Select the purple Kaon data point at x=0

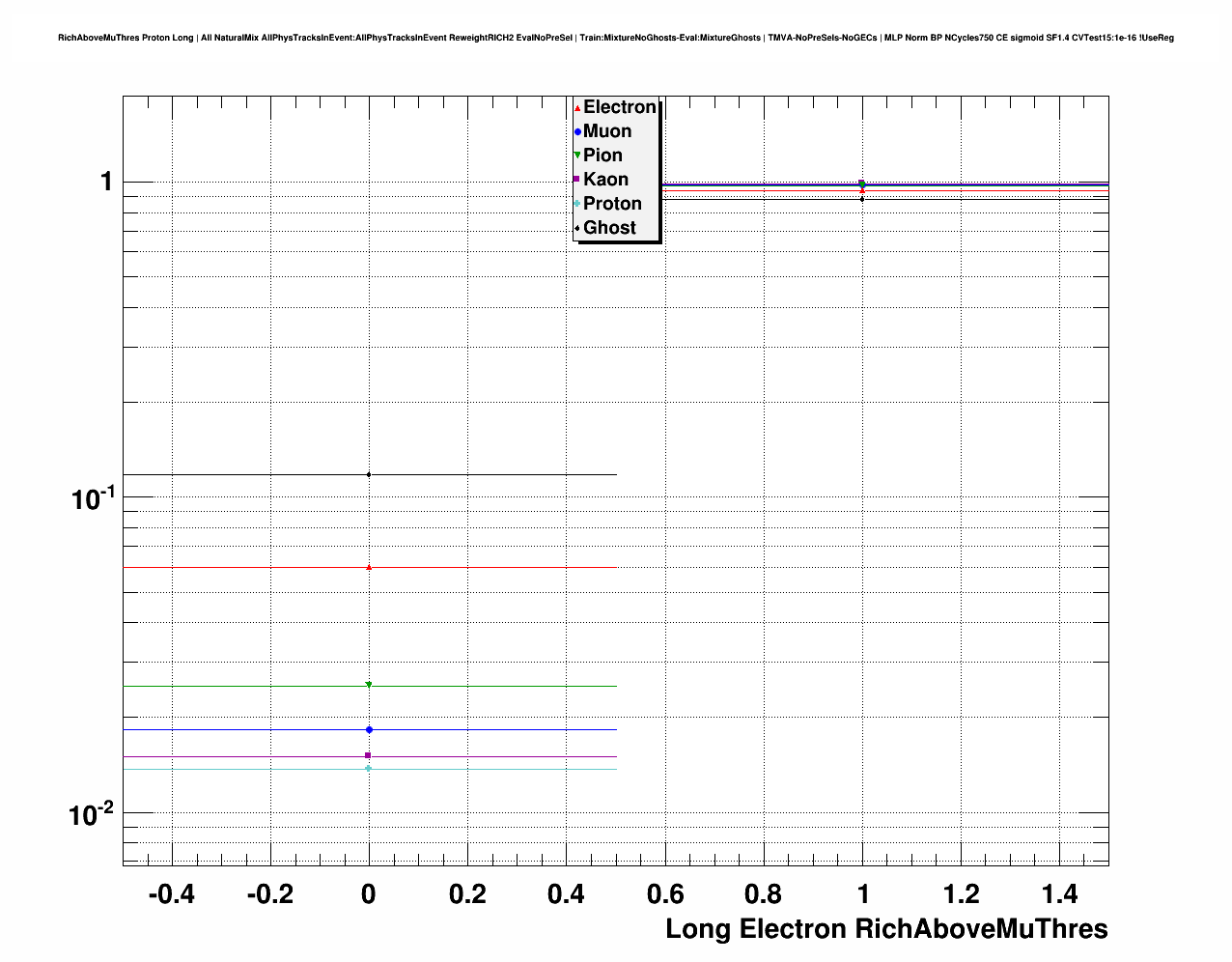(369, 755)
